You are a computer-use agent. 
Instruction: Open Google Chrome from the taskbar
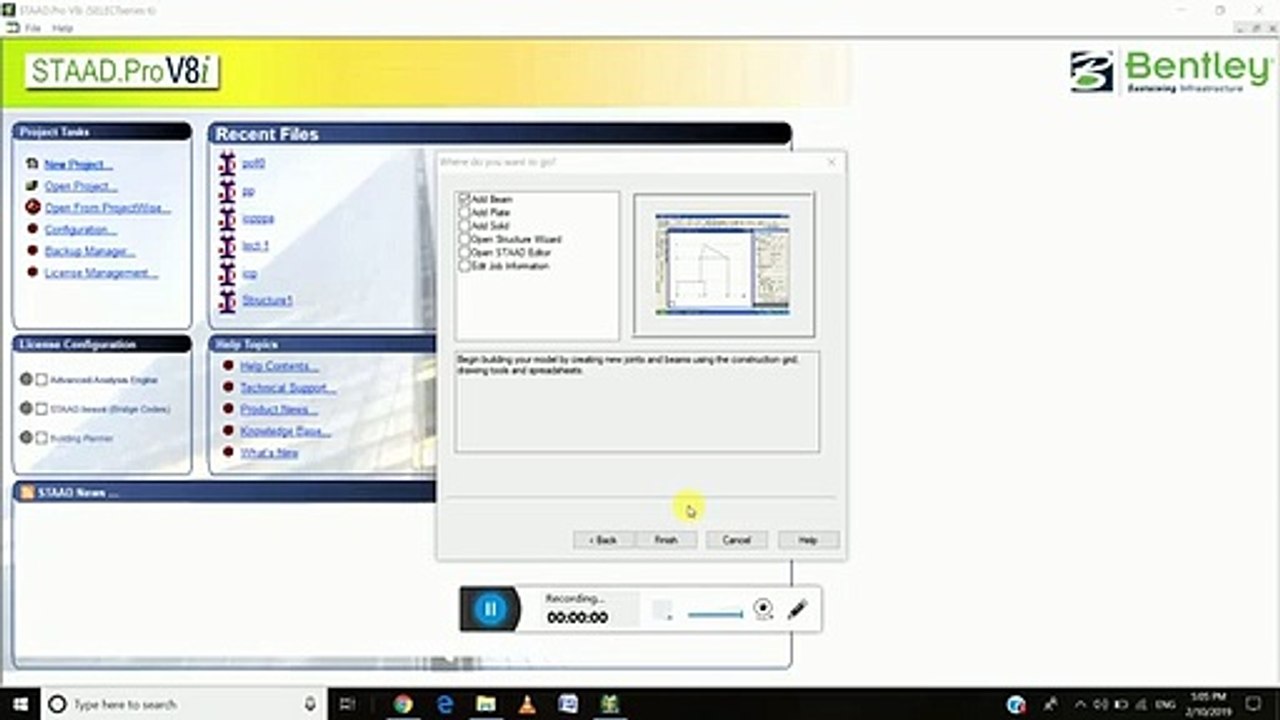403,704
